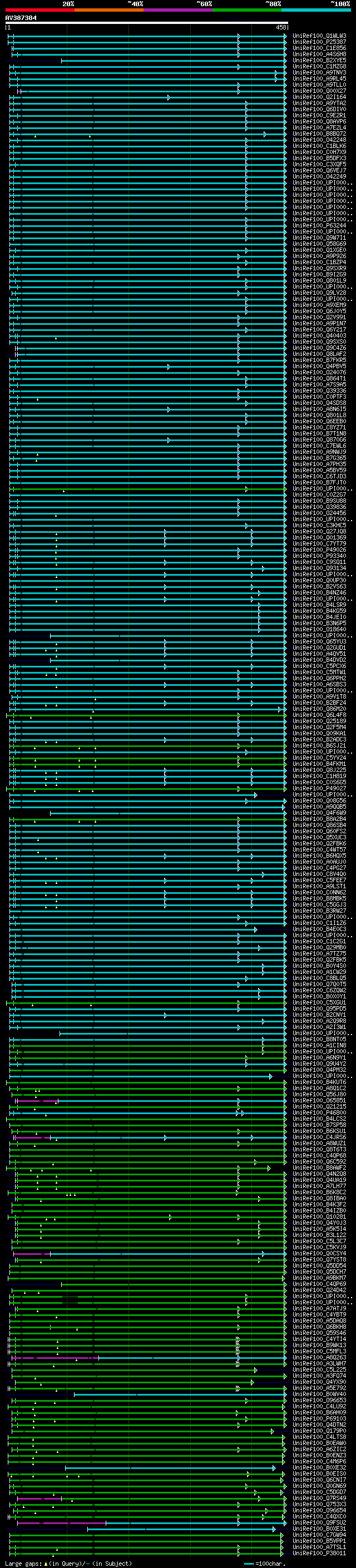Click the orange ~40% identity legend segment

(109, 10)
